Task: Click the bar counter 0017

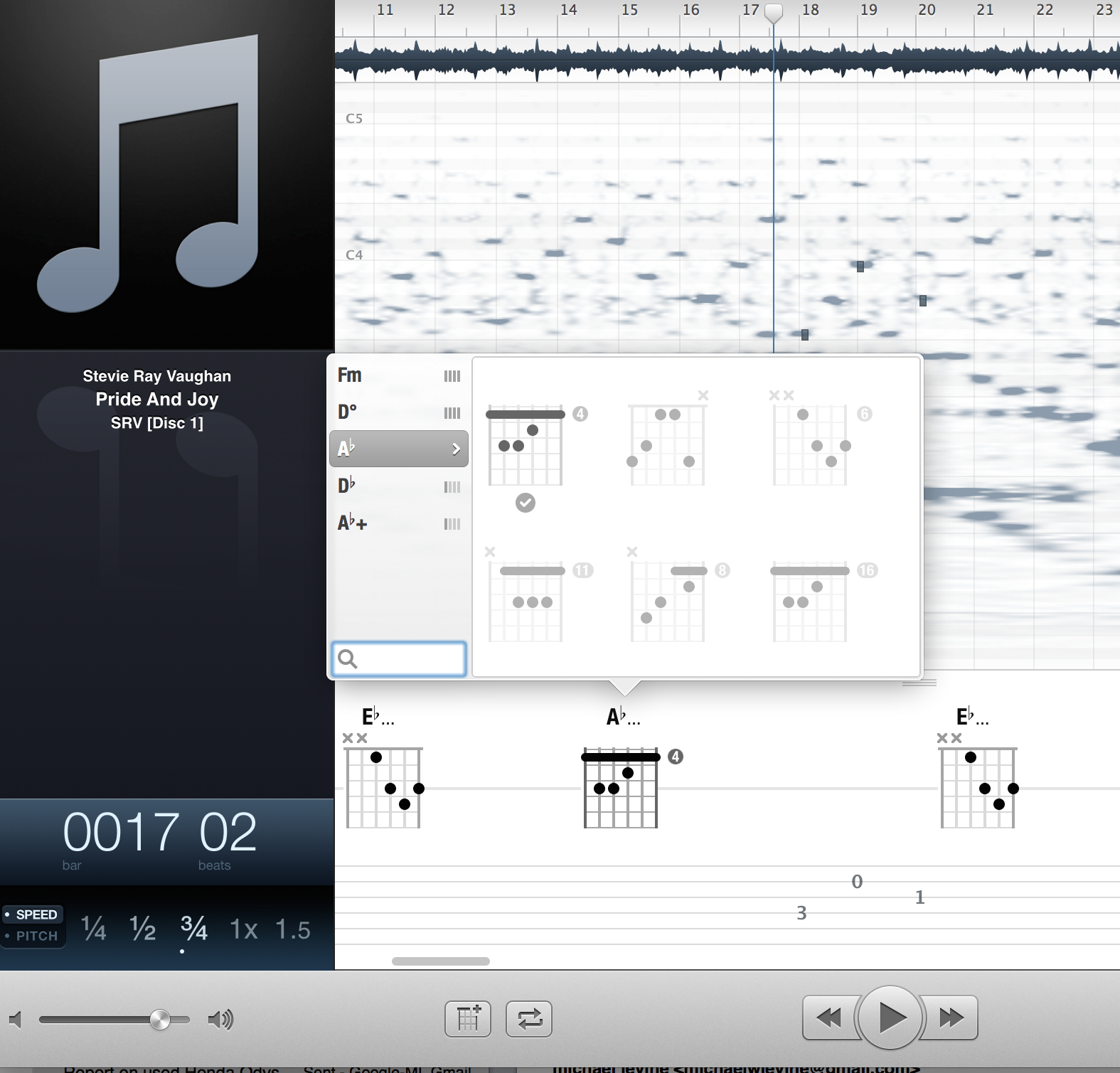Action: pyautogui.click(x=121, y=833)
